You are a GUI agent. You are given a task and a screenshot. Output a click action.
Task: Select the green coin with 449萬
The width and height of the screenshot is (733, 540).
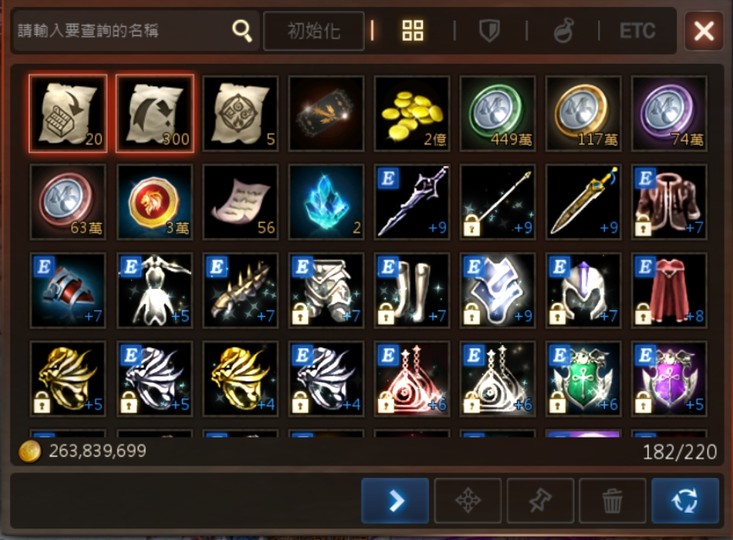tap(497, 114)
